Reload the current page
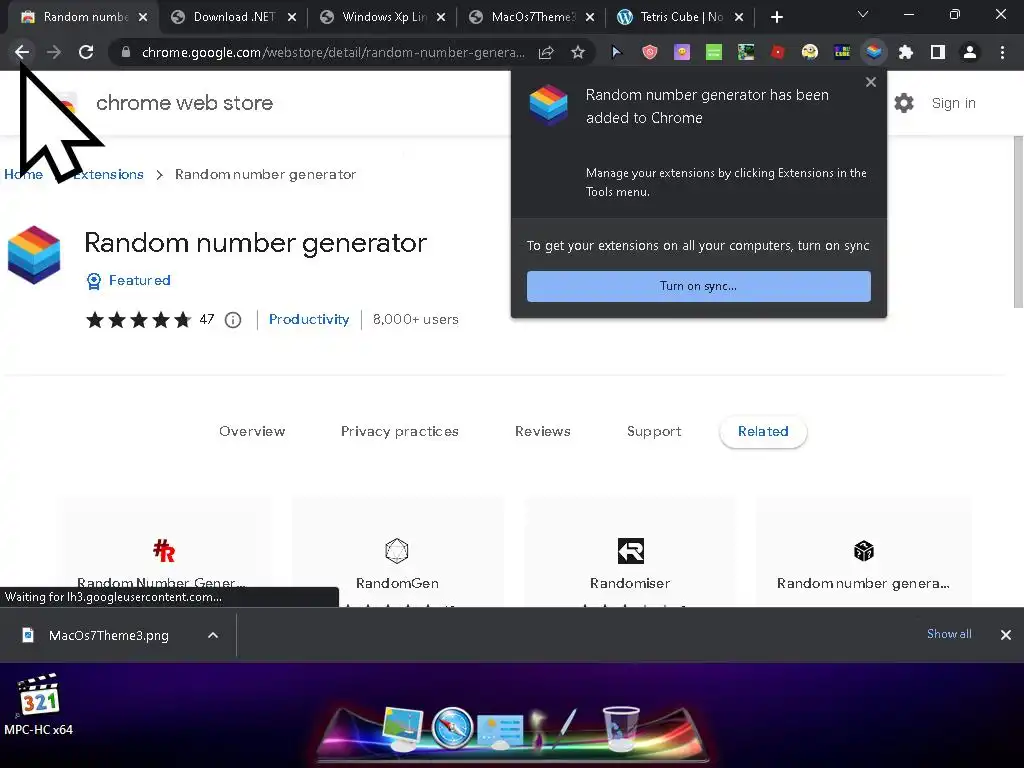 pyautogui.click(x=86, y=52)
